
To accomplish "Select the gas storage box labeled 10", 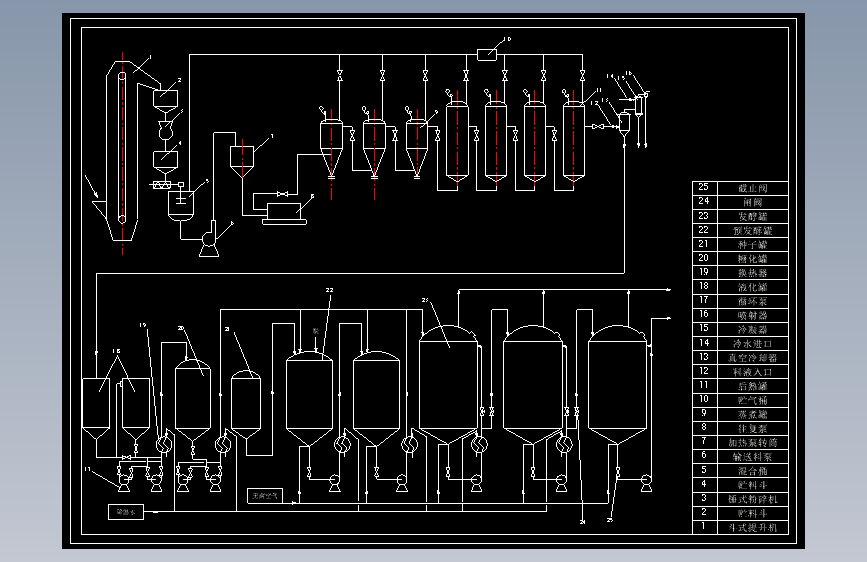I will [x=487, y=55].
